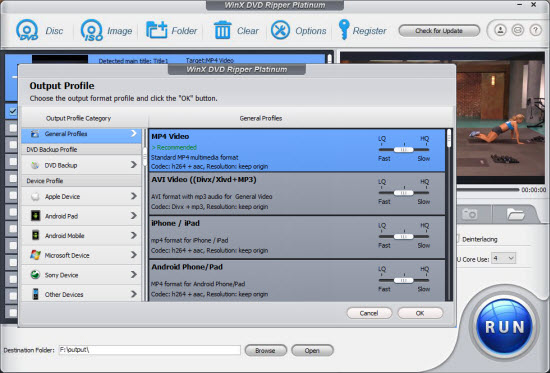Choose Microsoft Device category
Image resolution: width=550 pixels, height=373 pixels.
point(81,255)
